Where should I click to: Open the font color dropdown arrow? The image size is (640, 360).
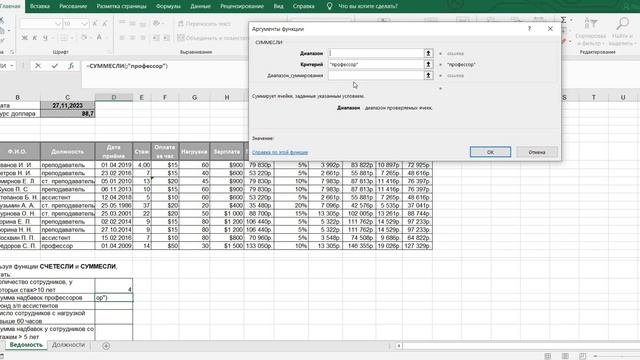point(106,38)
